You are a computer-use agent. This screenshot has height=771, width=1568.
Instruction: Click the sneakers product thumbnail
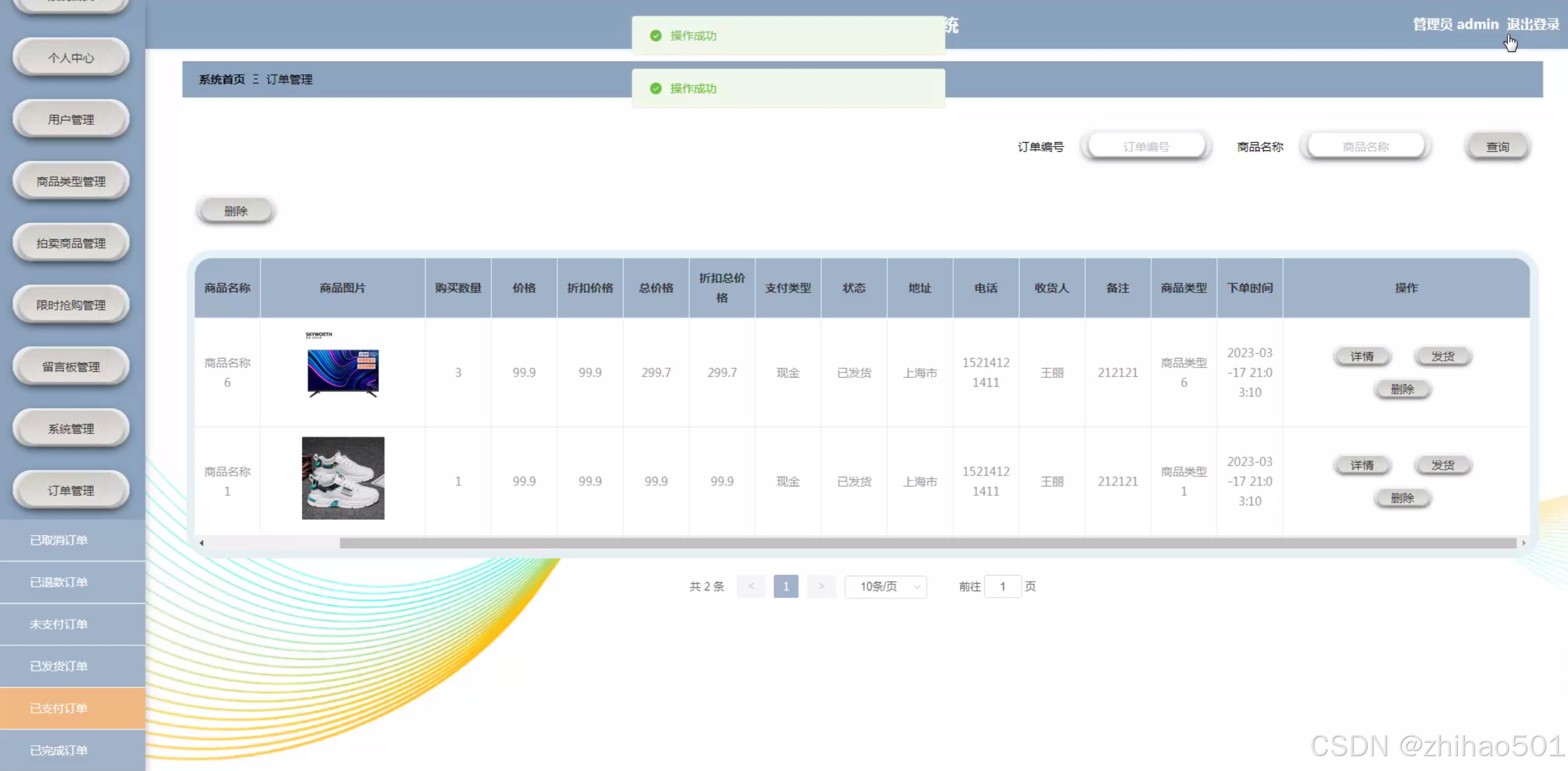point(343,478)
